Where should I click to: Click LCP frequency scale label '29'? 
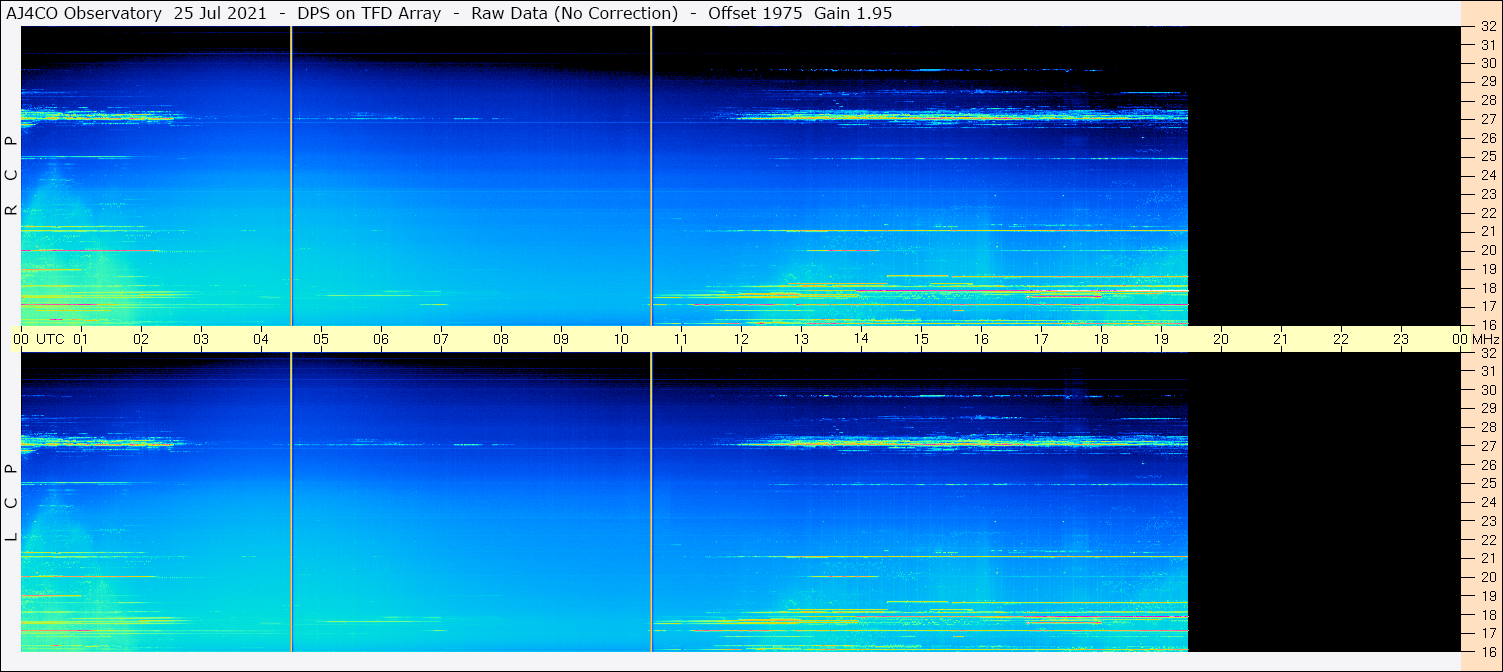pos(1488,408)
